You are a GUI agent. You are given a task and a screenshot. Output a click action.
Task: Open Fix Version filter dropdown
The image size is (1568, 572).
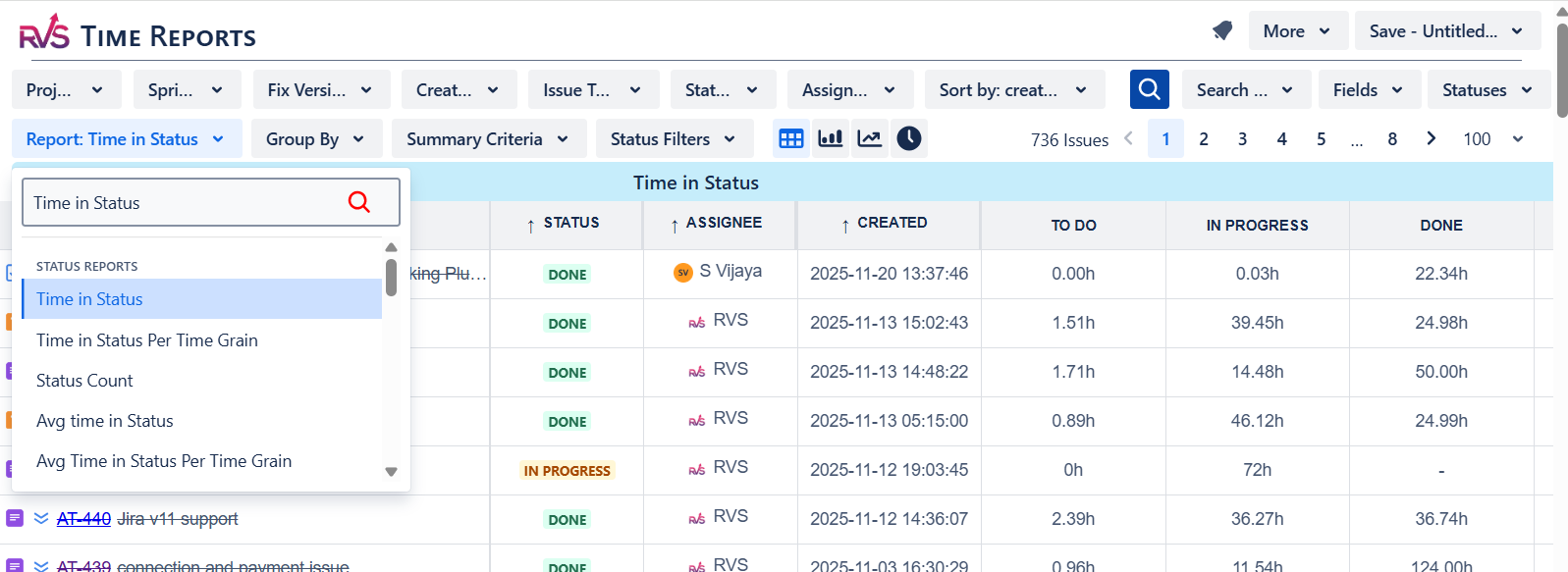[321, 89]
